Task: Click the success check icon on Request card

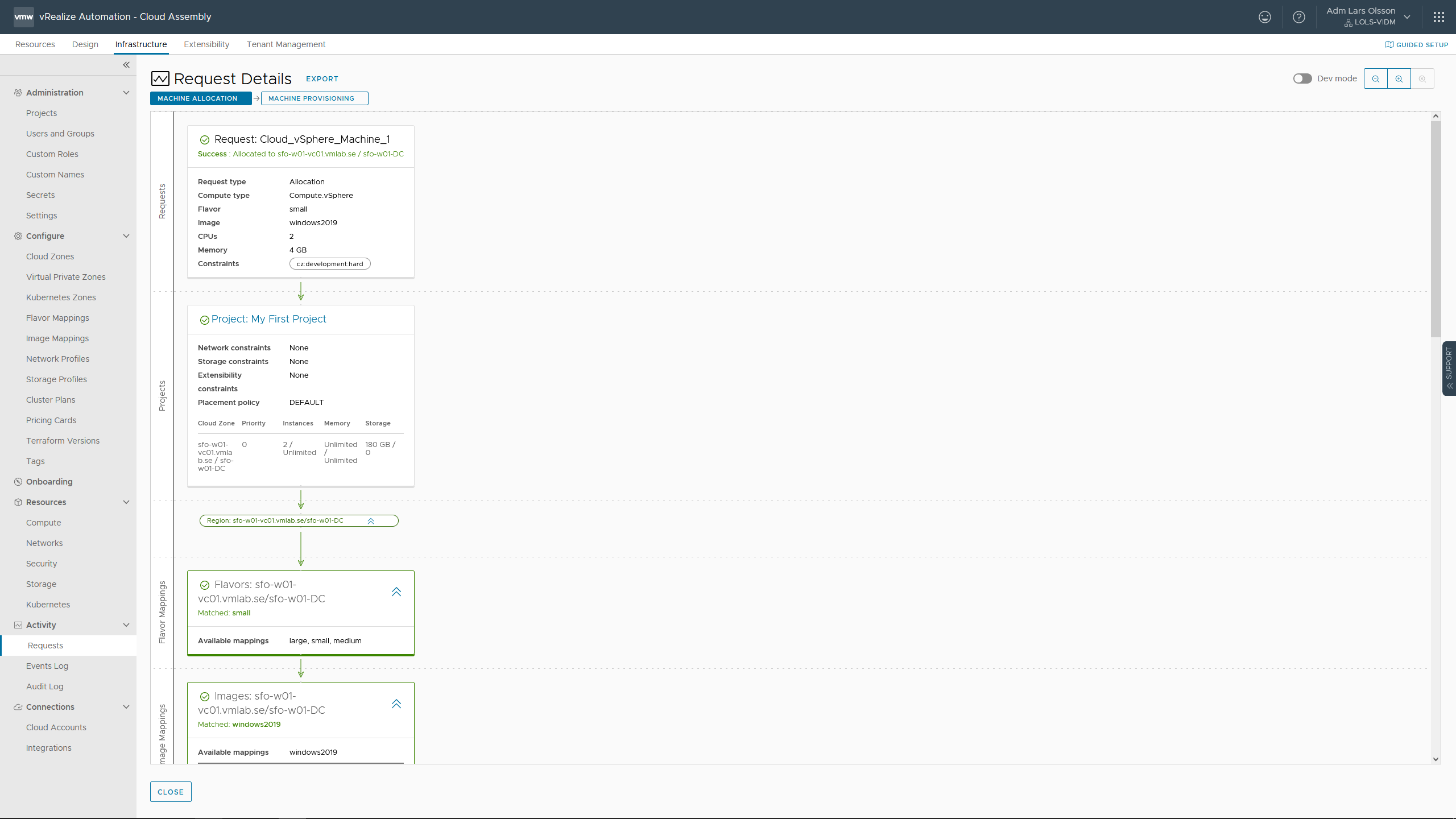Action: pos(205,140)
